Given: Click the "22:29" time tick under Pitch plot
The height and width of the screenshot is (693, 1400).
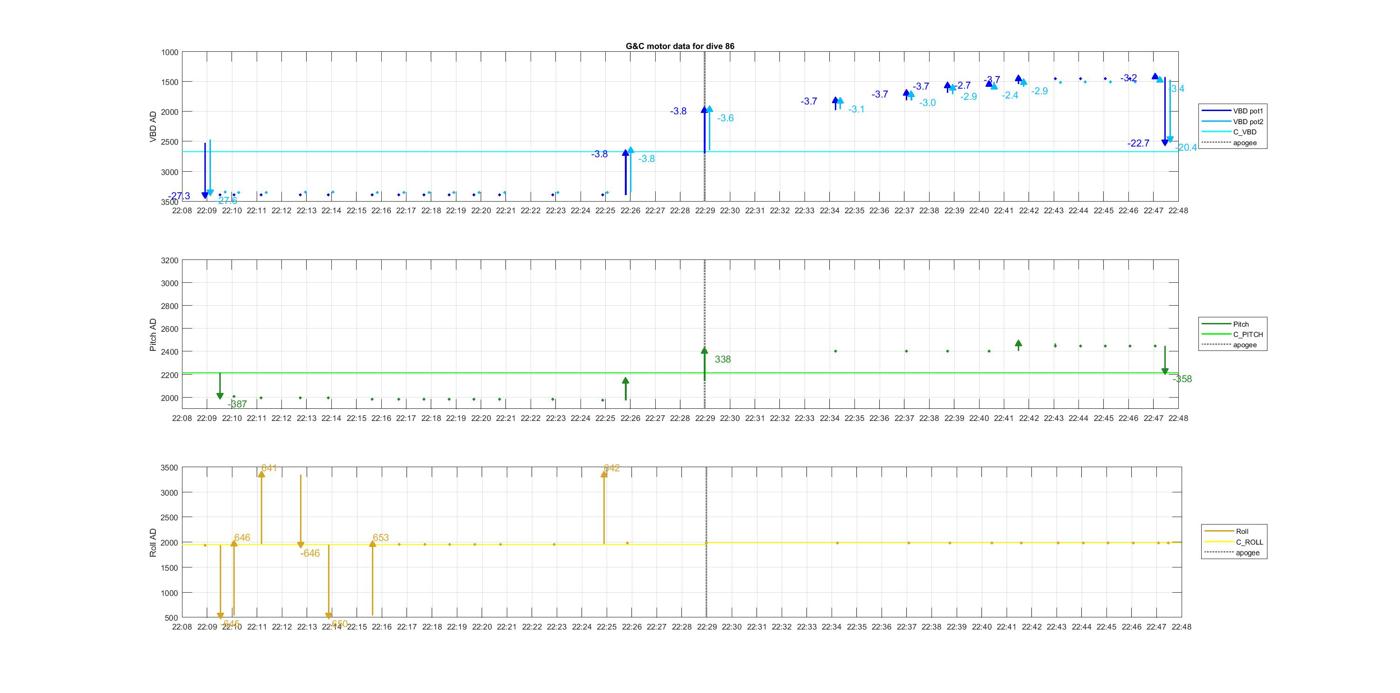Looking at the screenshot, I should [x=705, y=418].
